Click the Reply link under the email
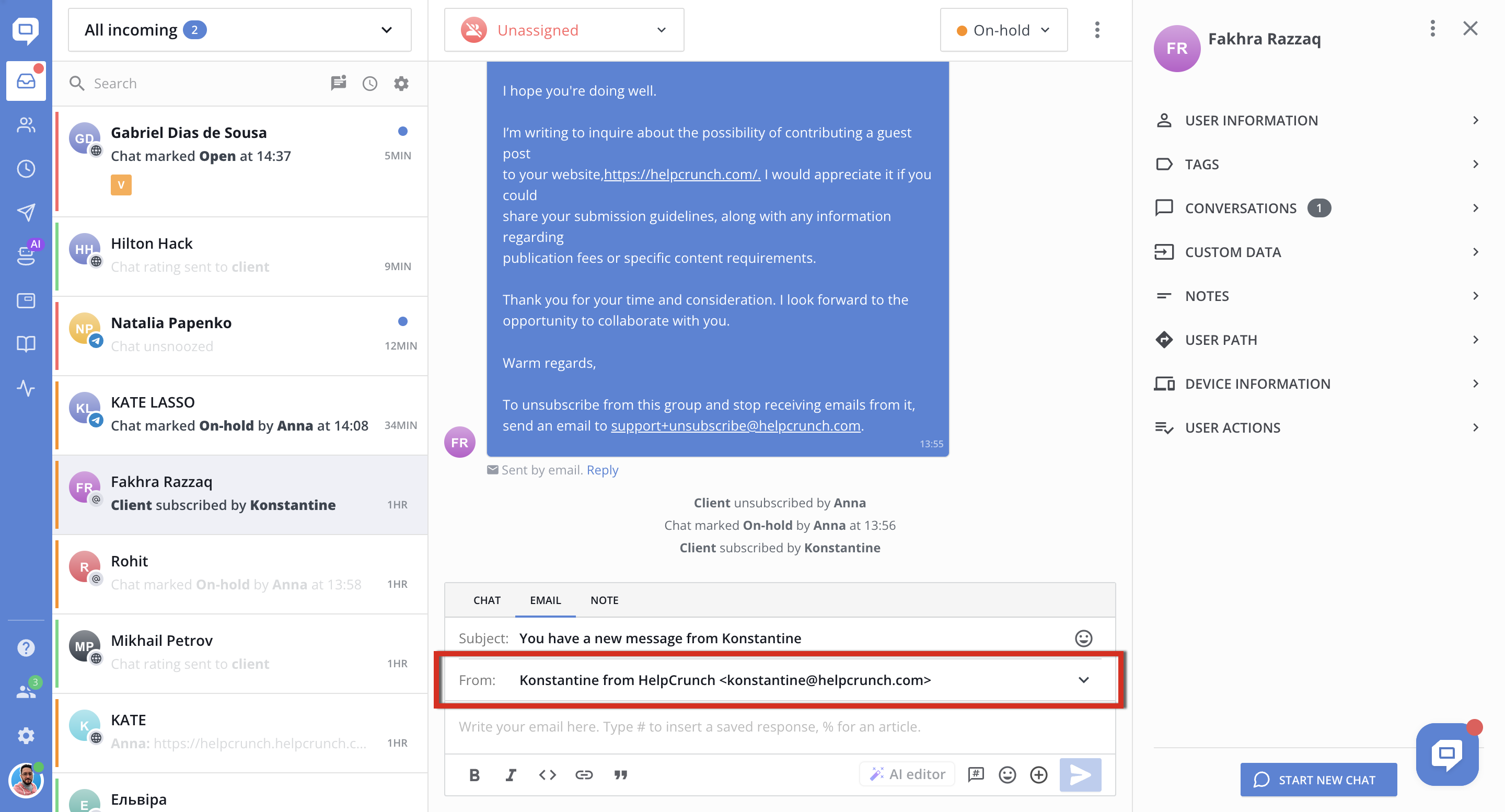The width and height of the screenshot is (1505, 812). pos(603,470)
